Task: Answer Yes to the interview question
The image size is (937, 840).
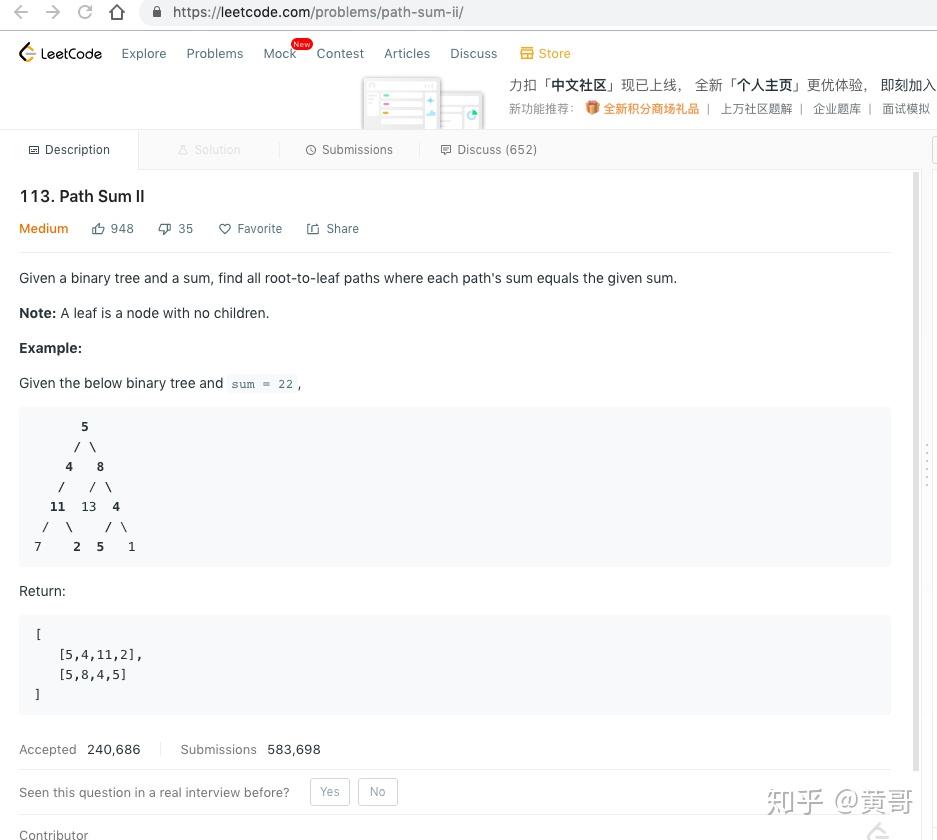Action: pyautogui.click(x=329, y=791)
